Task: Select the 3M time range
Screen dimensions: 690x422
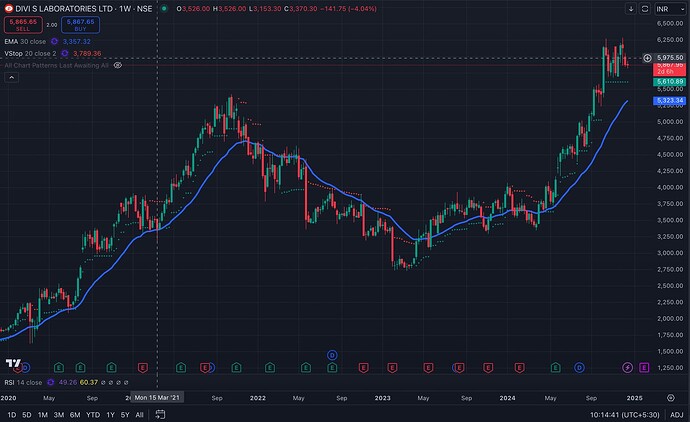Action: 59,415
